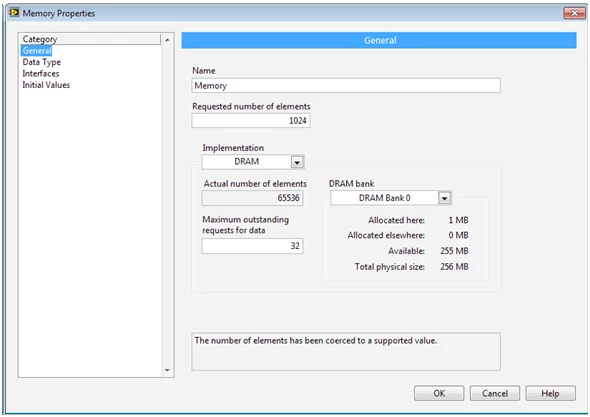
Task: Click the Category list scroll-up arrow
Action: pyautogui.click(x=167, y=40)
